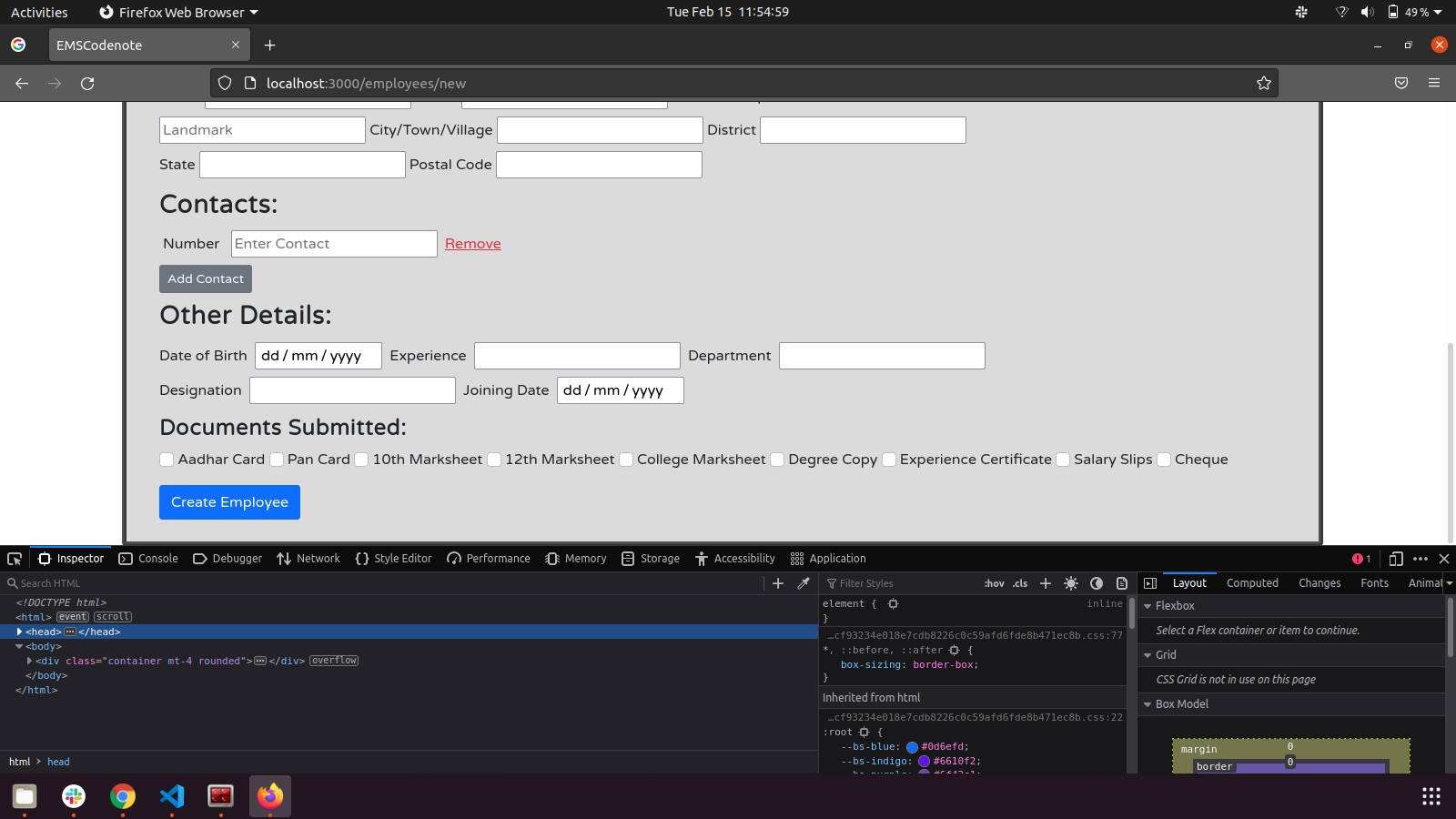Go back to previous page
The height and width of the screenshot is (819, 1456).
click(x=22, y=83)
